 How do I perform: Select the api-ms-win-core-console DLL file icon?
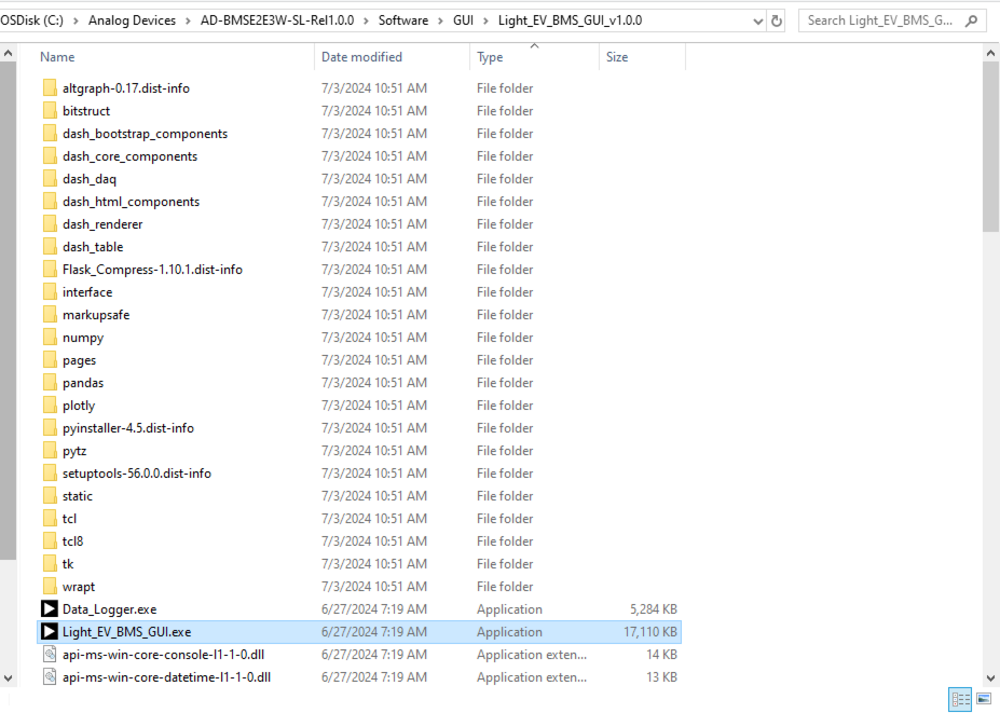[49, 654]
